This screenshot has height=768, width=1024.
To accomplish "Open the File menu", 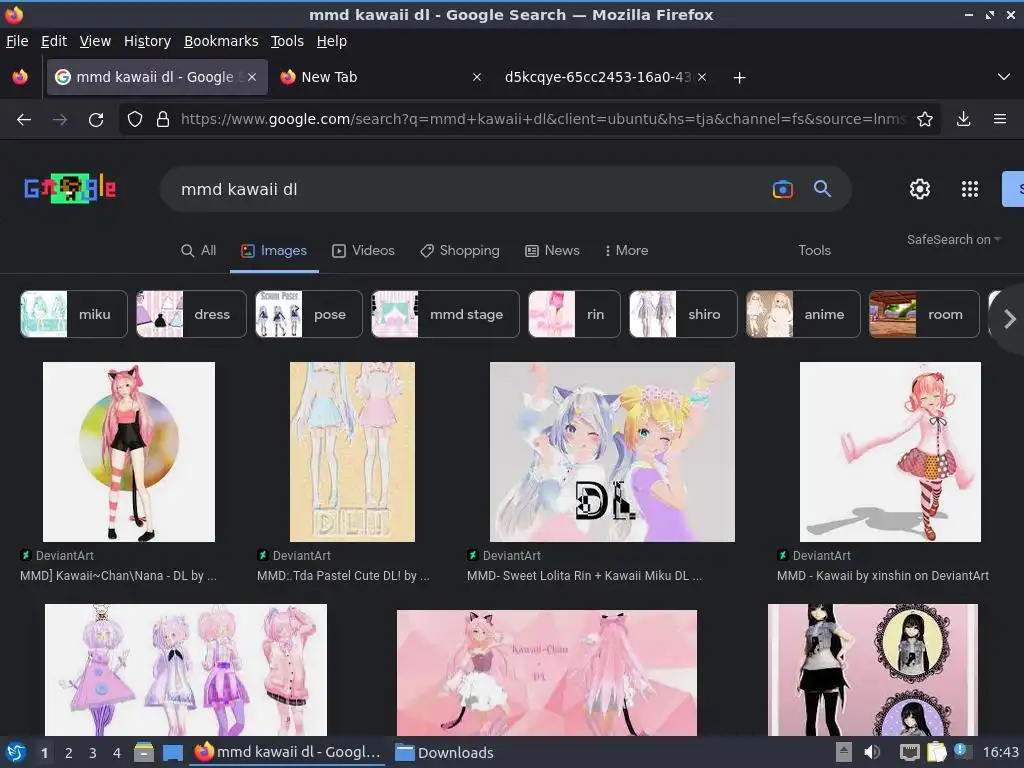I will pos(17,41).
